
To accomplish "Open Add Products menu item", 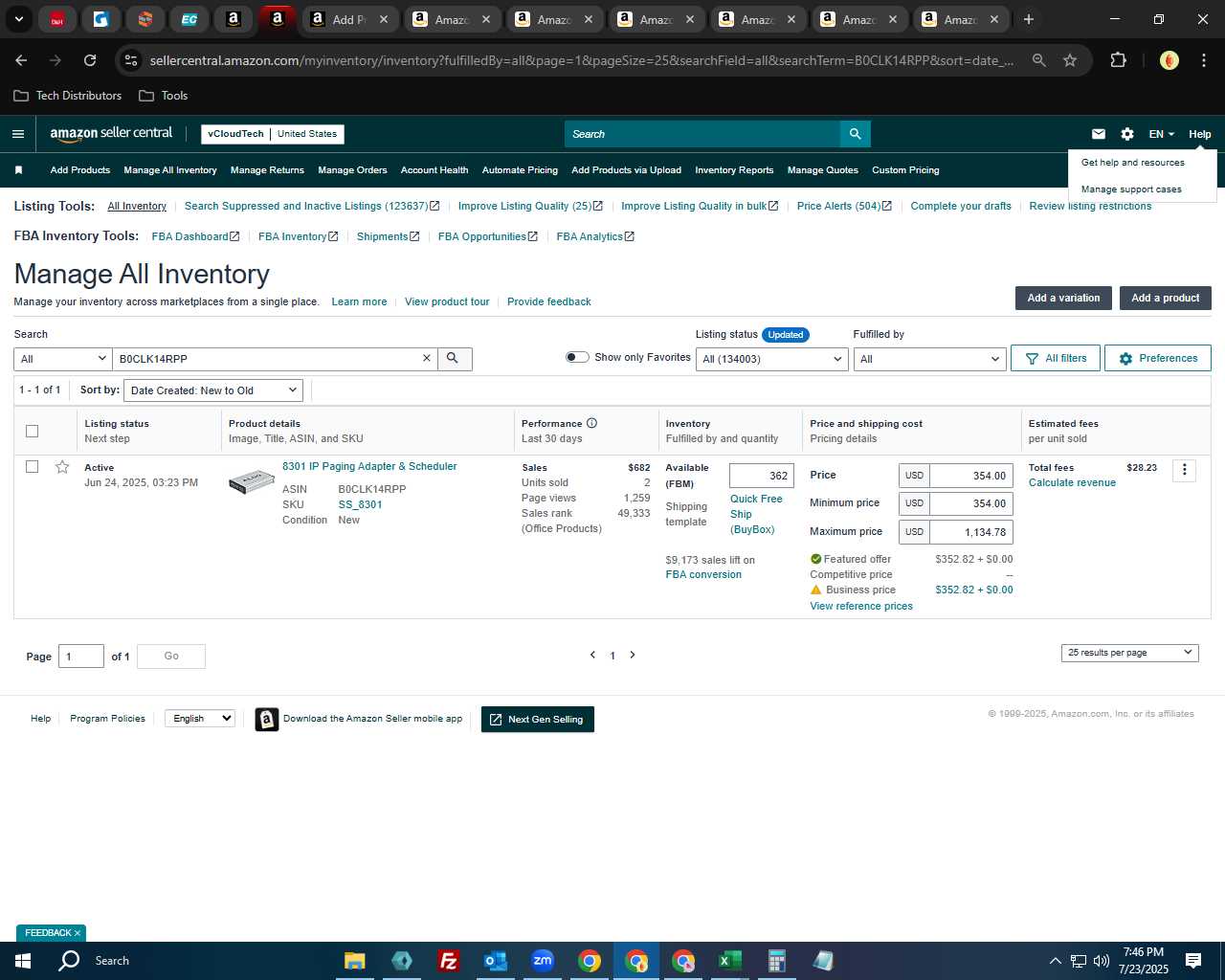I will coord(80,170).
